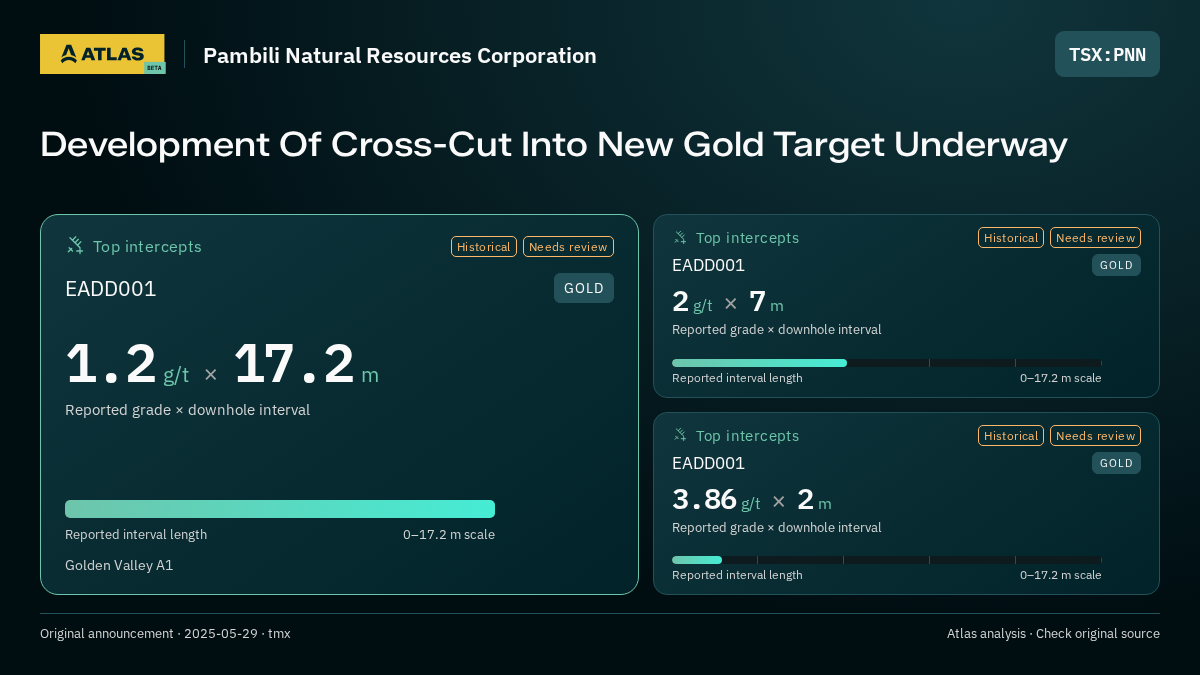Click the GOLD badge in the 2 g/t card
1200x675 pixels.
[1116, 265]
